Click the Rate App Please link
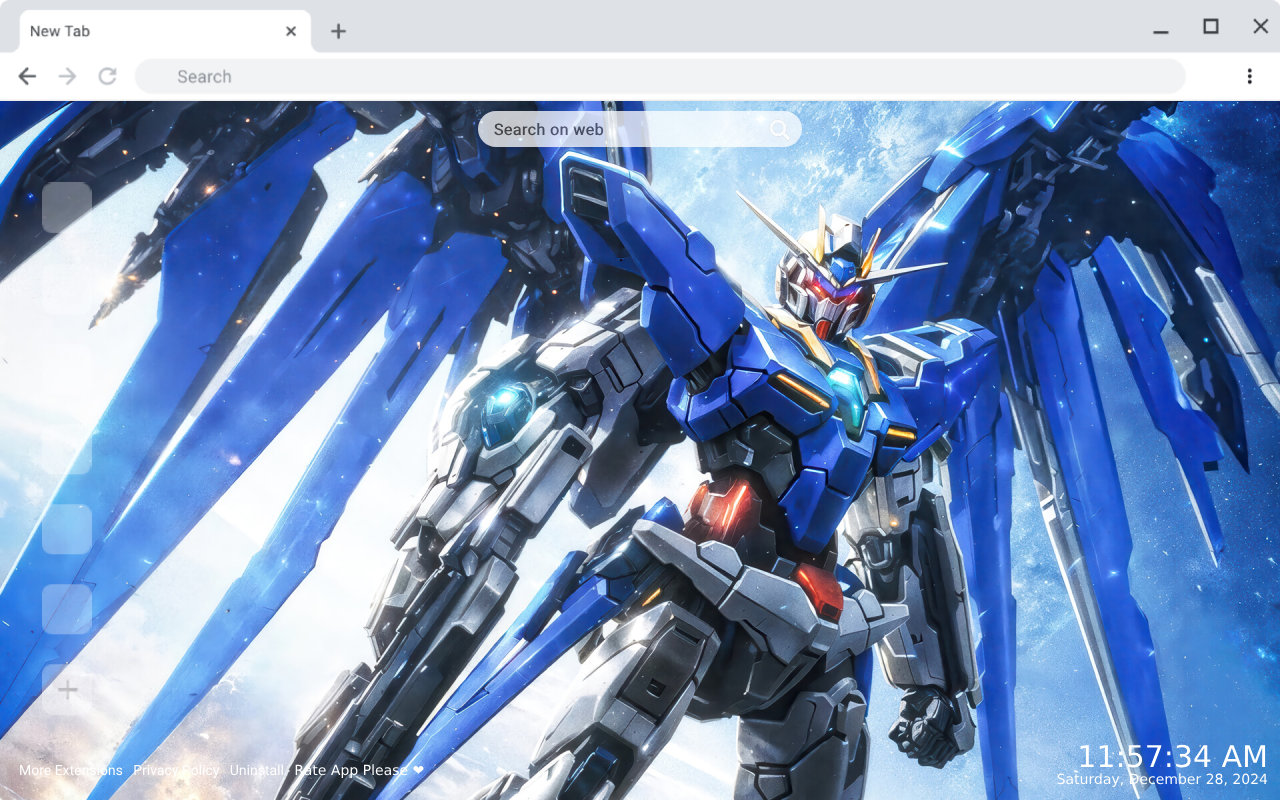This screenshot has width=1280, height=800. tap(359, 770)
